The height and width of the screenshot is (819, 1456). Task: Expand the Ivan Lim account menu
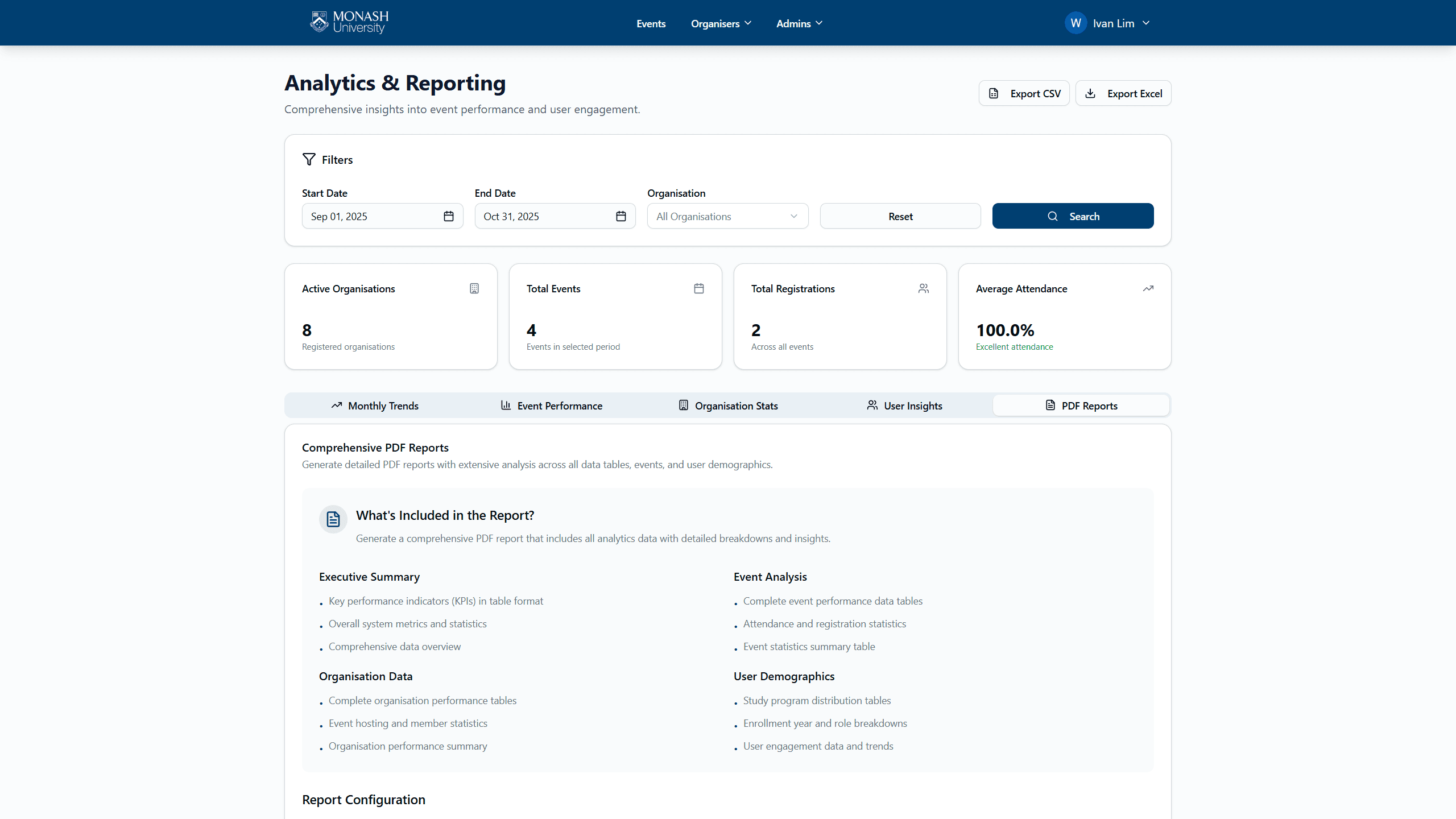[1108, 23]
